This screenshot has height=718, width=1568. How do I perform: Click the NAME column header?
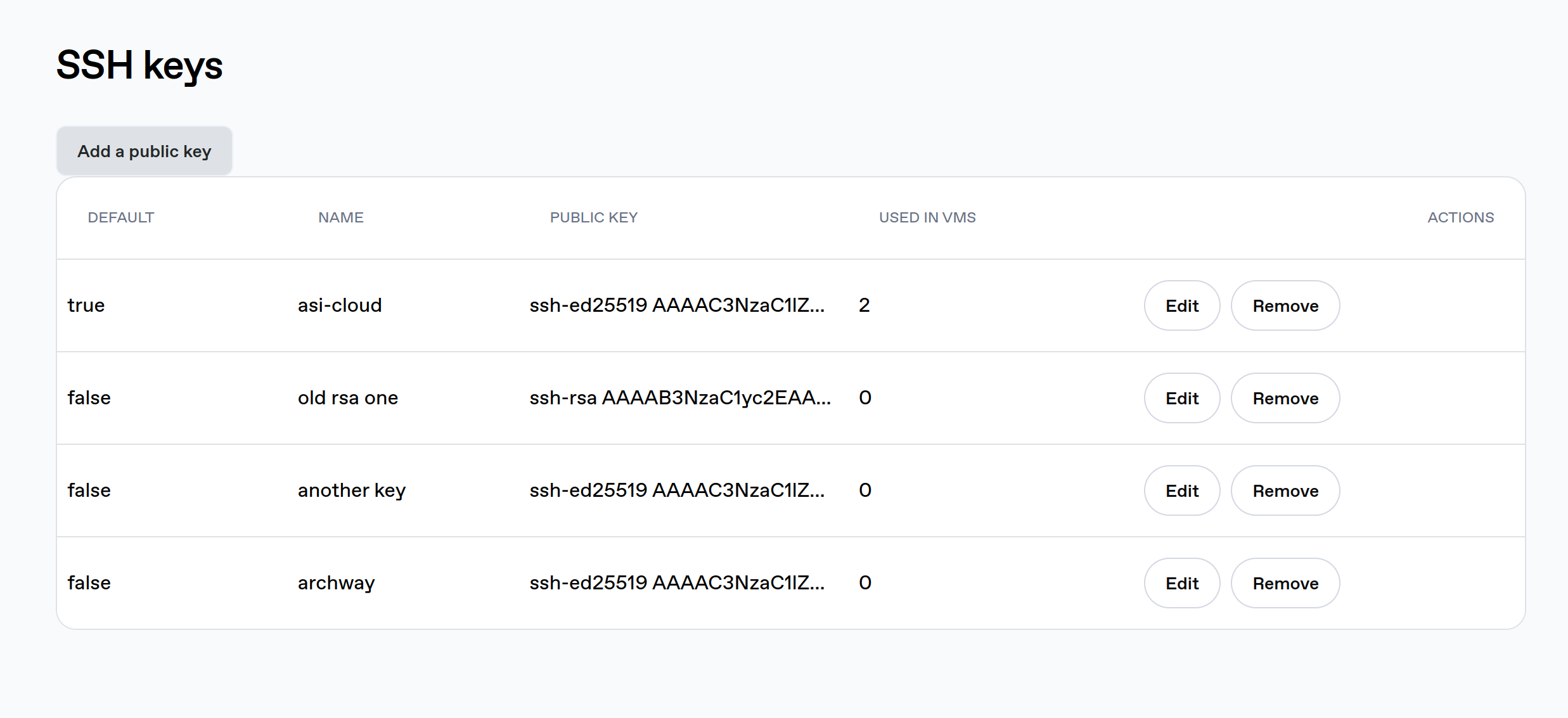click(x=340, y=217)
